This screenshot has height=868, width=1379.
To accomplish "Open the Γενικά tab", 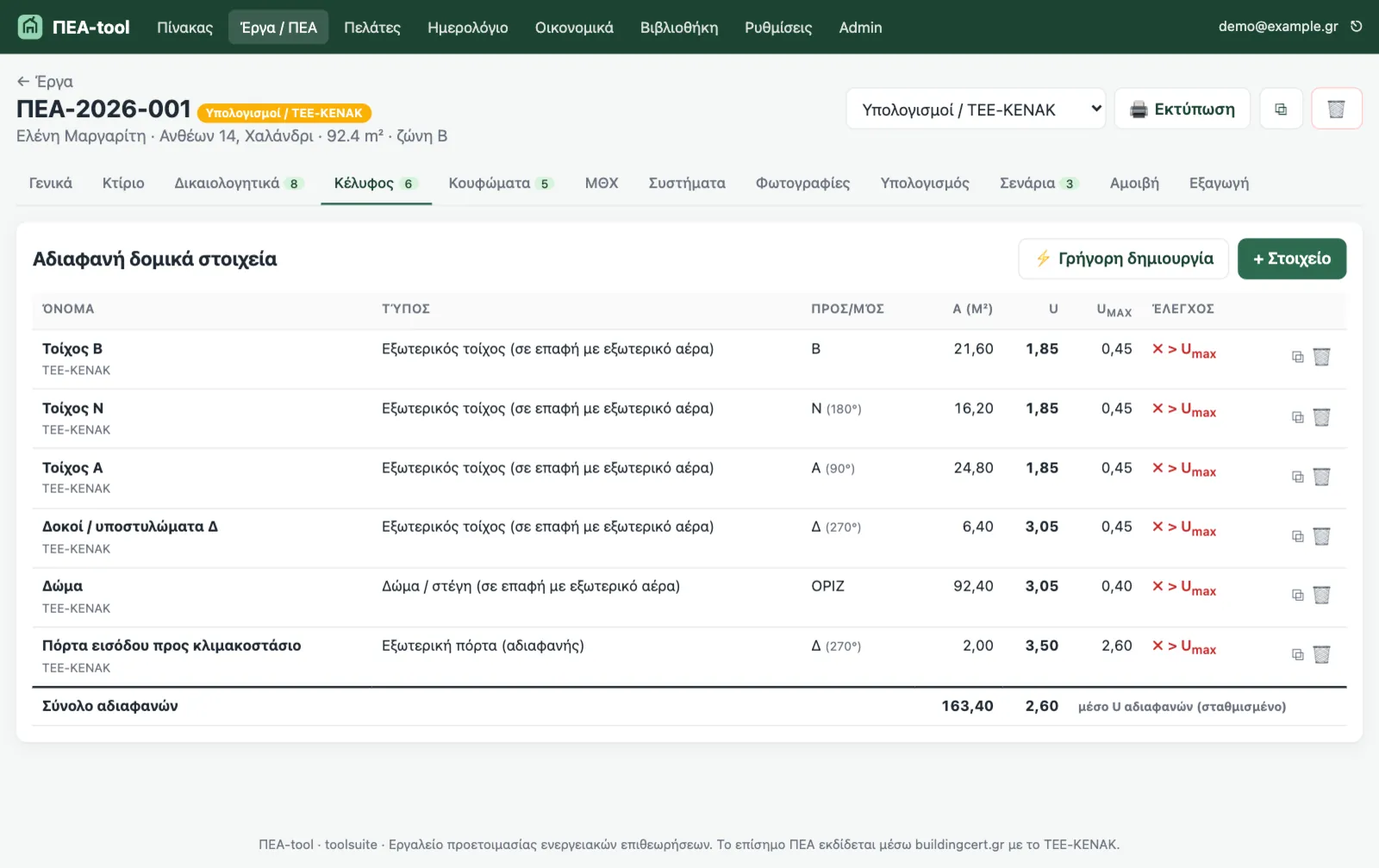I will click(x=51, y=183).
